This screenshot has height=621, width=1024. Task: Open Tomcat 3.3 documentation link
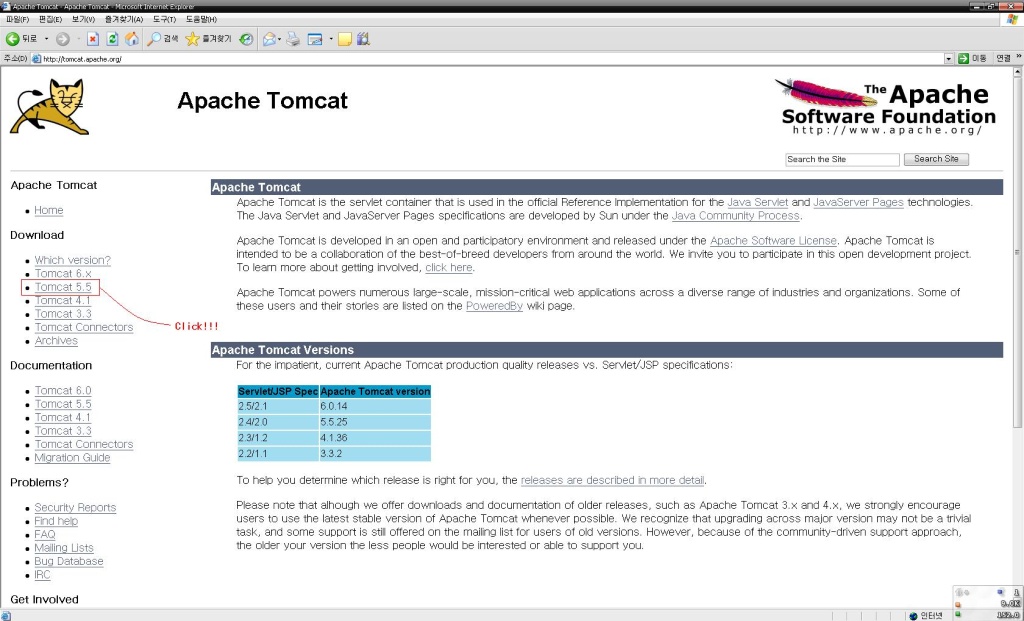click(x=63, y=431)
